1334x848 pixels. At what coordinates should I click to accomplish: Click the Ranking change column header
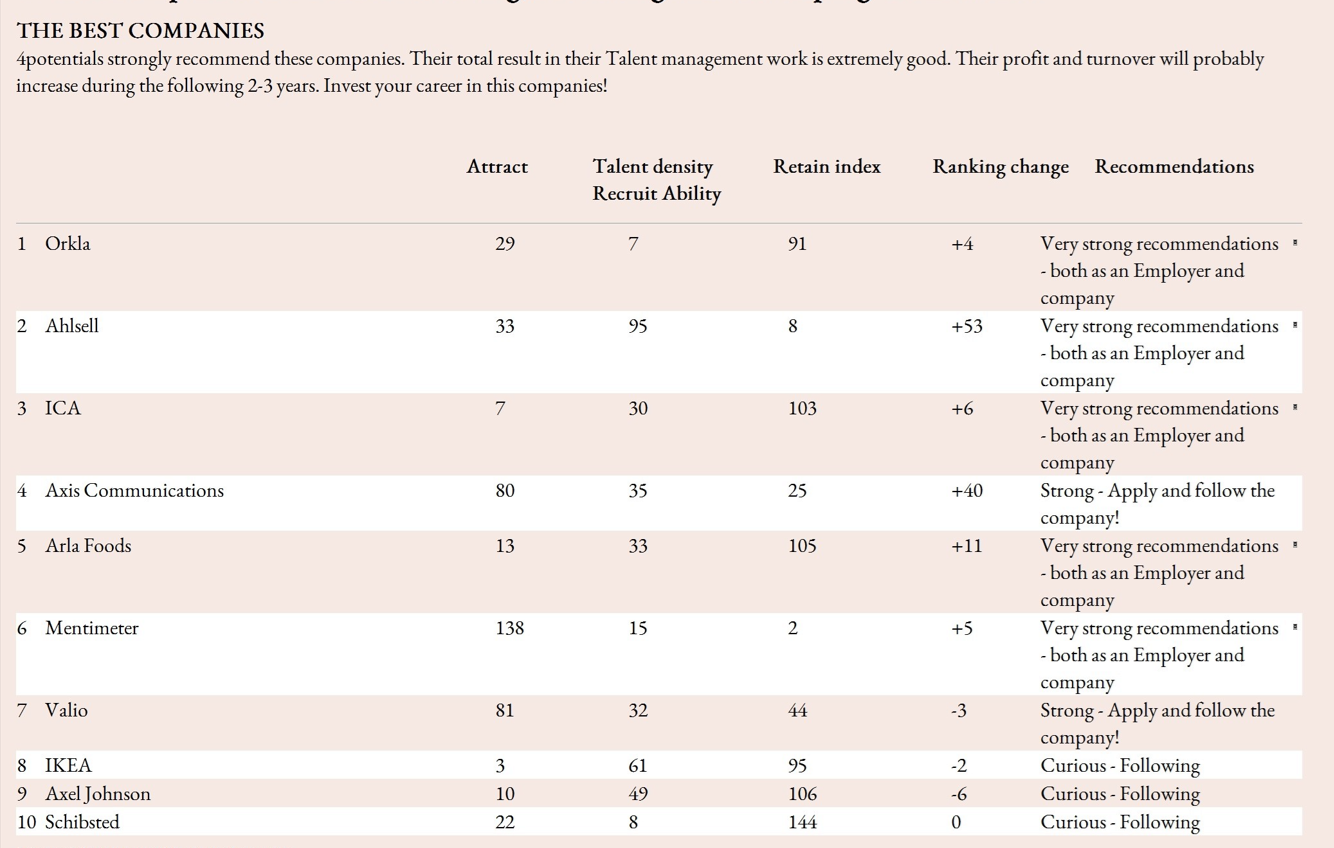(x=1000, y=167)
